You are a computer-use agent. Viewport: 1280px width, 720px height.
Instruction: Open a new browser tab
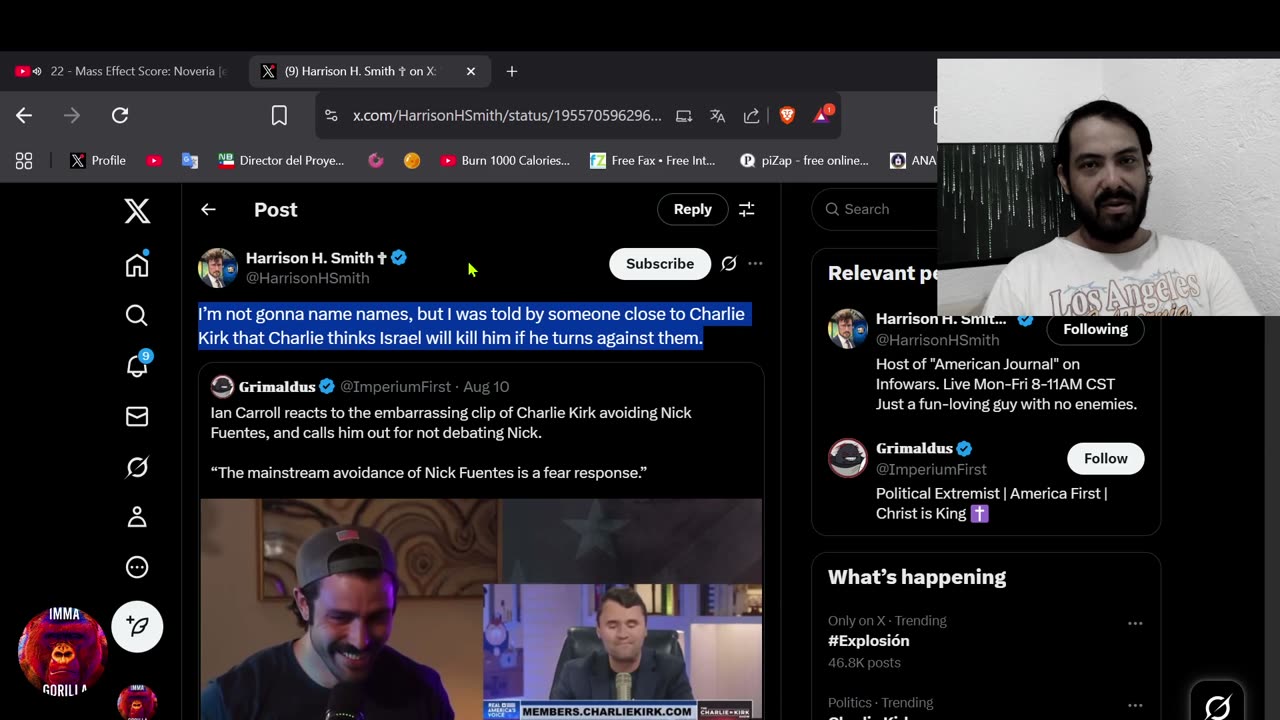[512, 71]
